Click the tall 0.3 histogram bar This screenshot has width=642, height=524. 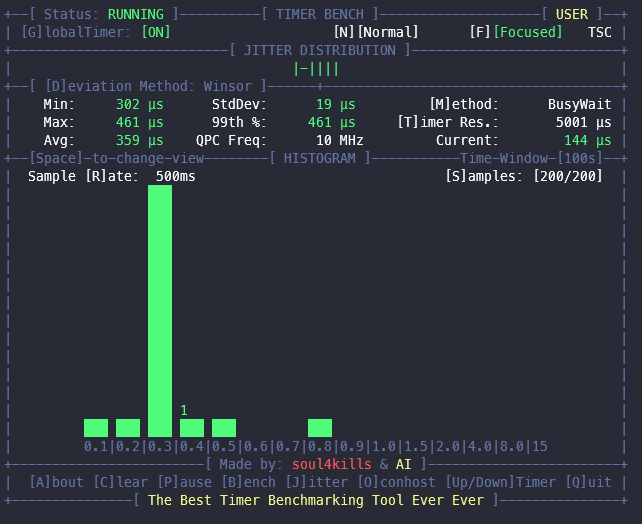[160, 311]
